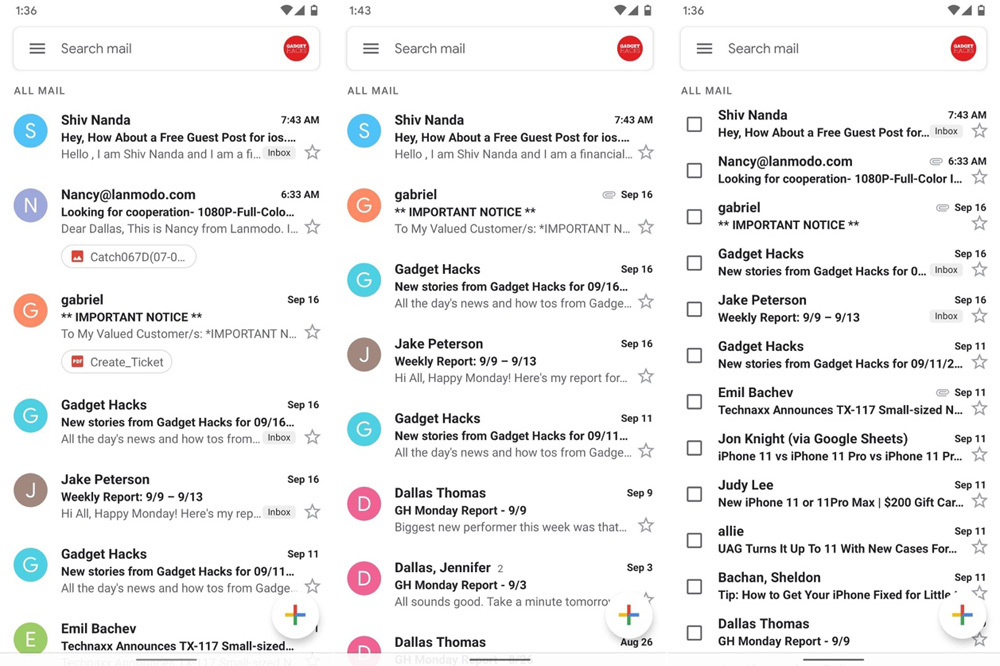
Task: Star the Bachan, Sheldon tip email
Action: click(979, 594)
